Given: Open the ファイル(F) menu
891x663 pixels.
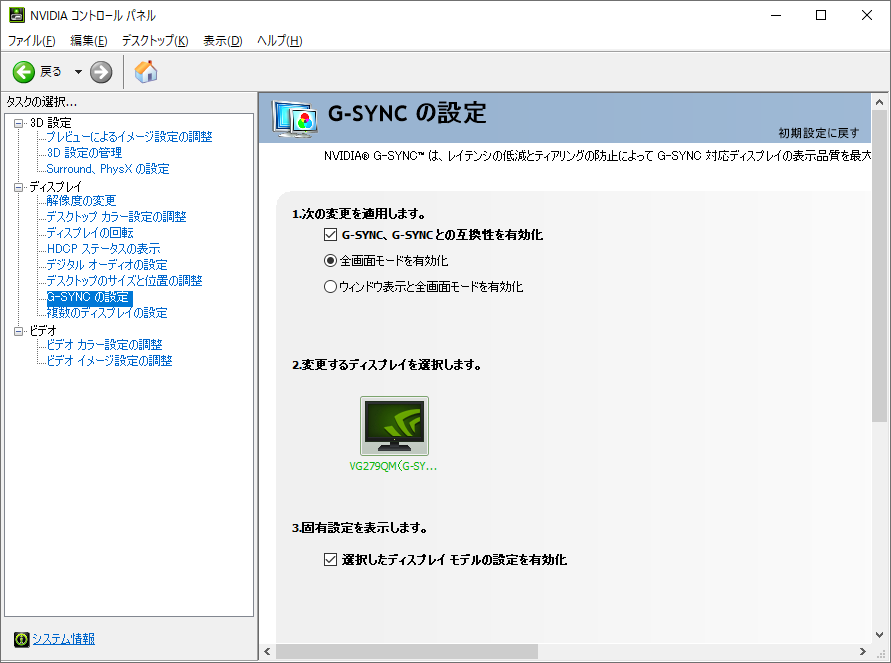Looking at the screenshot, I should click(x=32, y=41).
